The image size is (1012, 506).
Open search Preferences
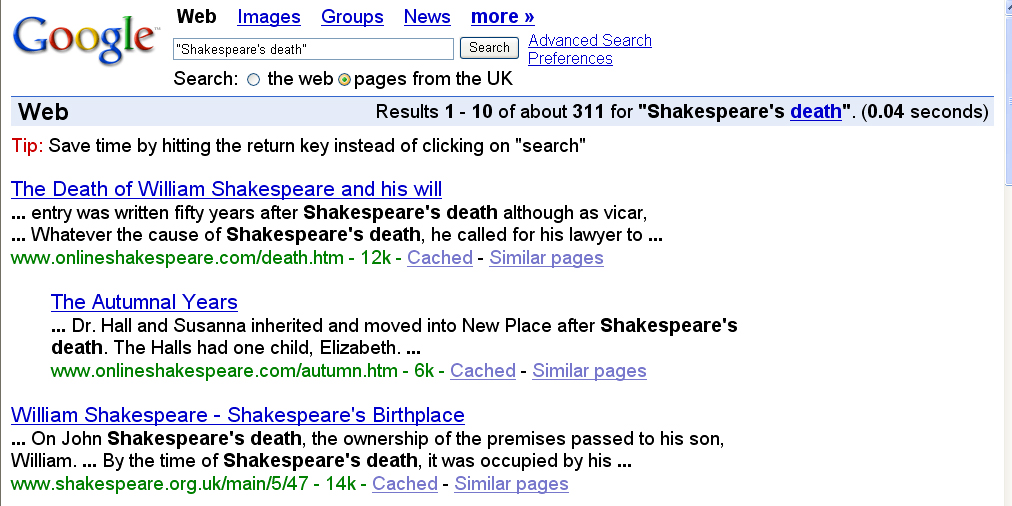click(570, 58)
